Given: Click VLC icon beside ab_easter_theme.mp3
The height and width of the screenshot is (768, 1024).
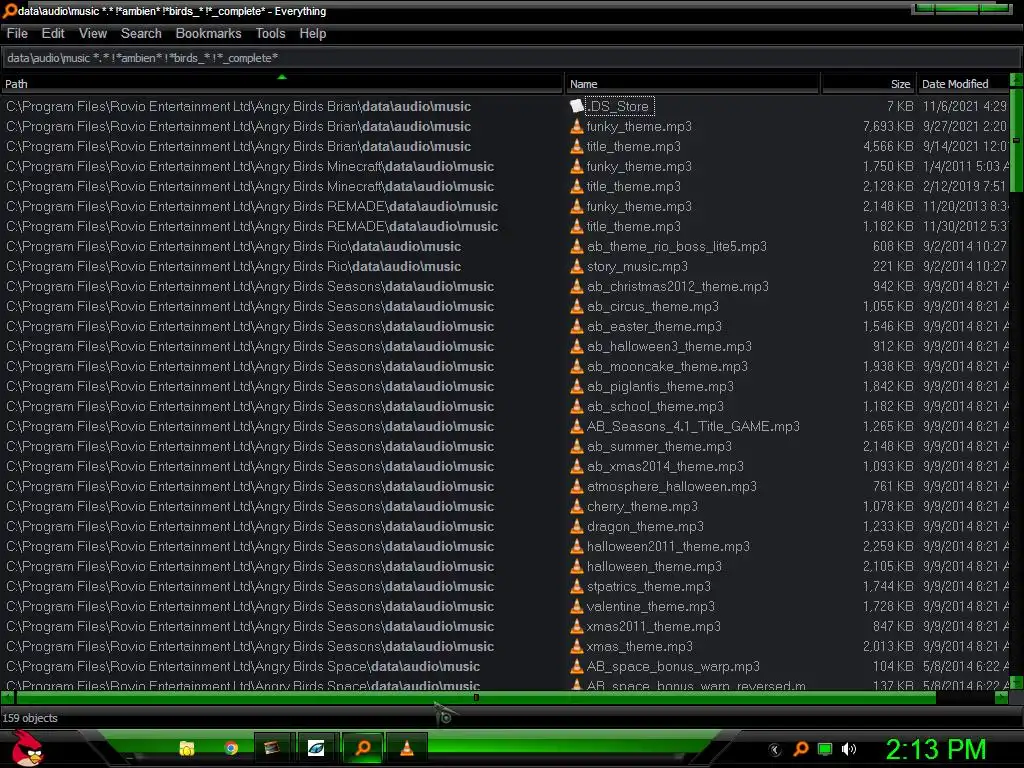Looking at the screenshot, I should (576, 326).
